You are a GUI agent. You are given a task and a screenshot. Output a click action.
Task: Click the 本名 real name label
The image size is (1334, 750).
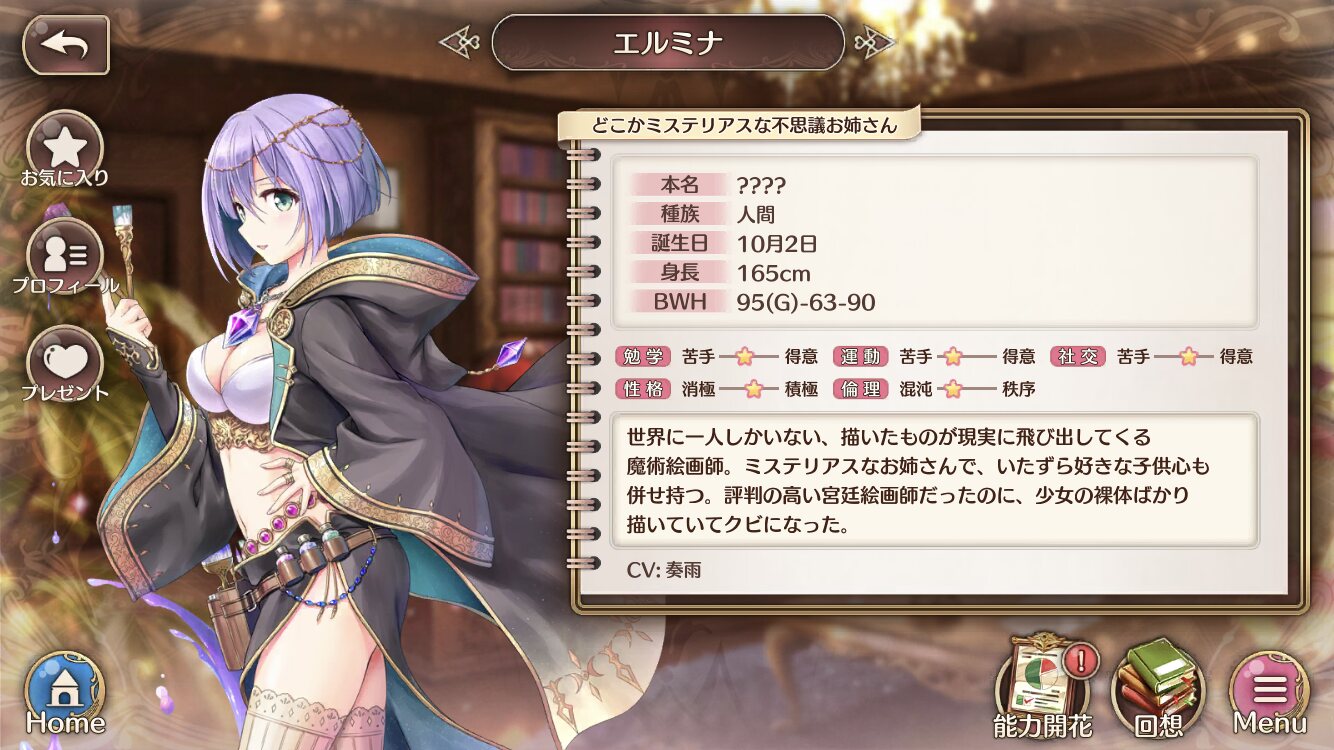coord(679,185)
